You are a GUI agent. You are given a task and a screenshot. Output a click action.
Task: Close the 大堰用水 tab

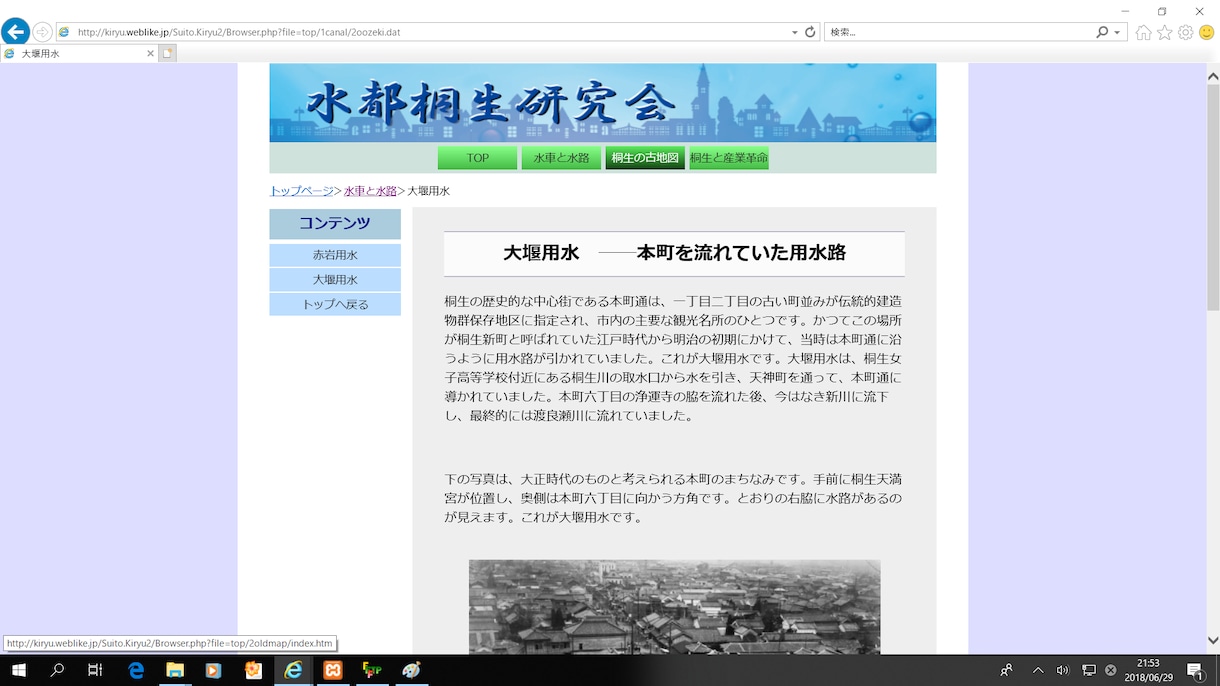151,54
